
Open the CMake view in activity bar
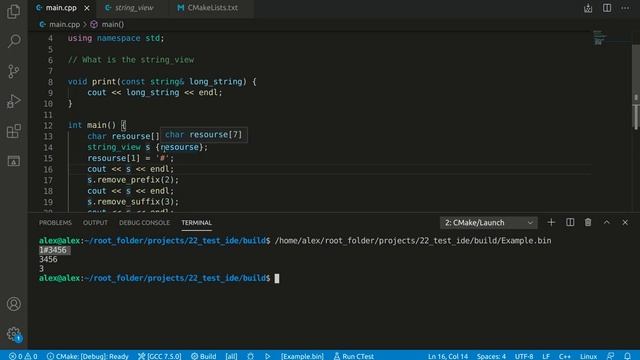click(13, 161)
